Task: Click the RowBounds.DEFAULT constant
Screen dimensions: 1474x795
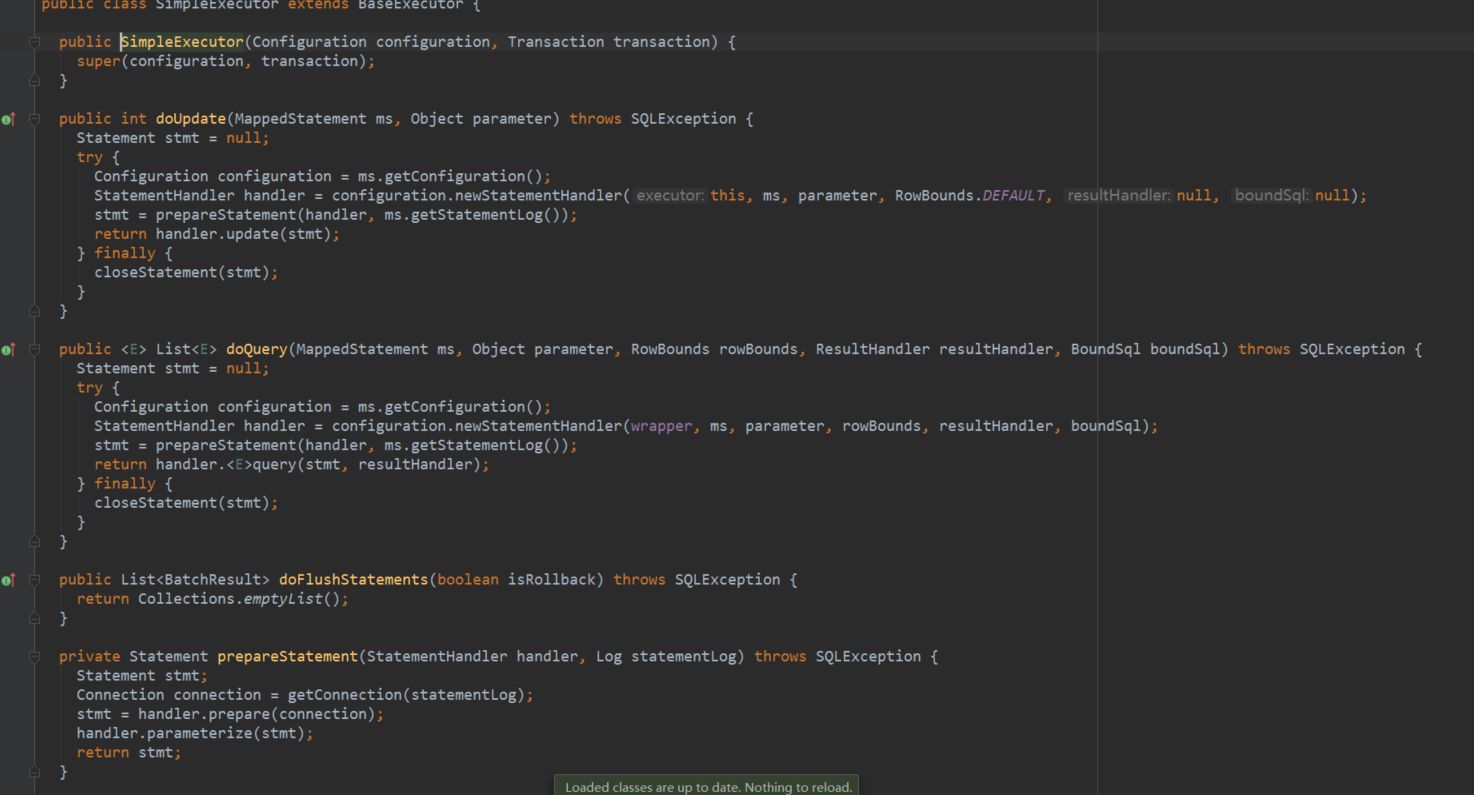Action: [x=970, y=196]
